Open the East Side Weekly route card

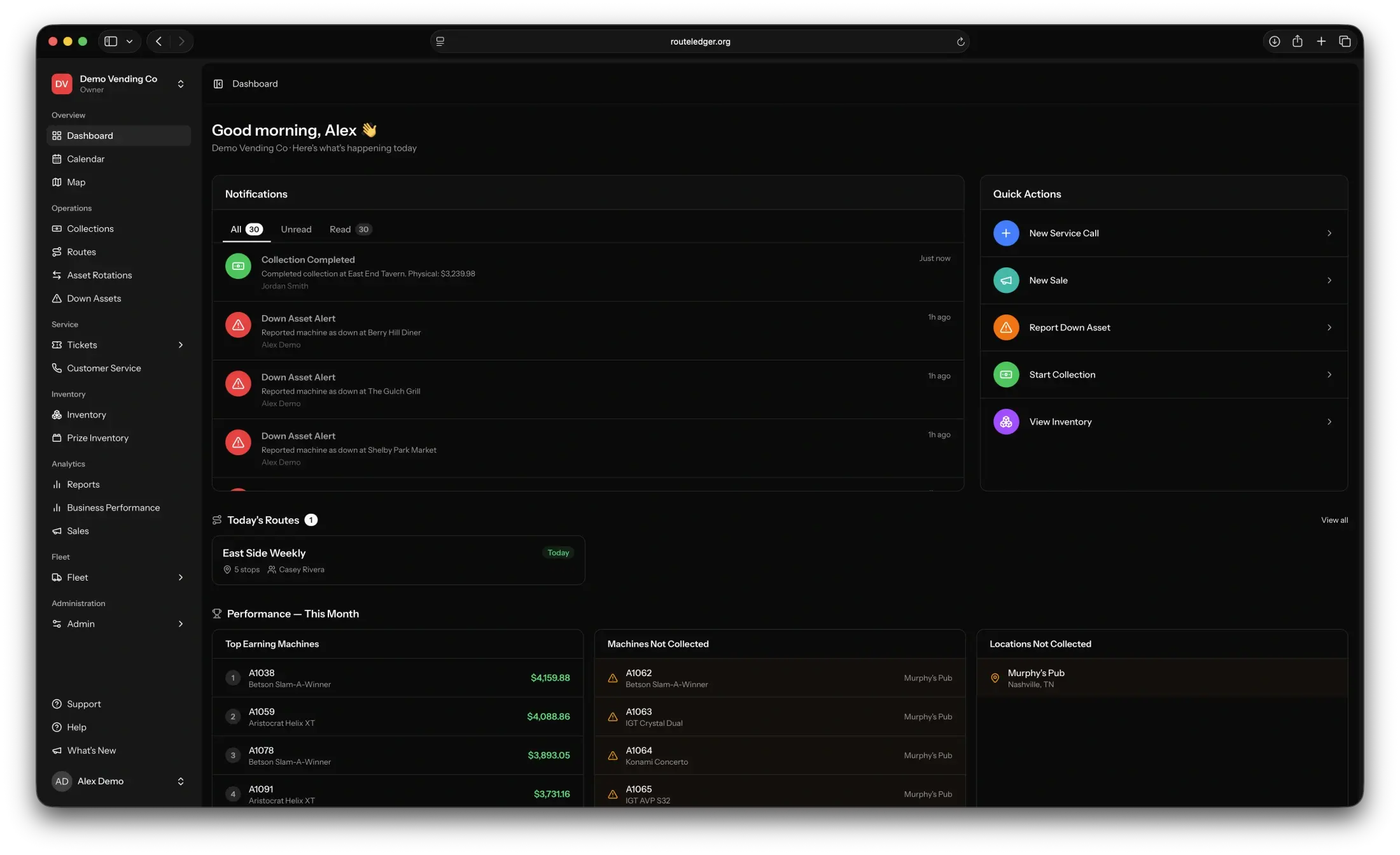[398, 560]
